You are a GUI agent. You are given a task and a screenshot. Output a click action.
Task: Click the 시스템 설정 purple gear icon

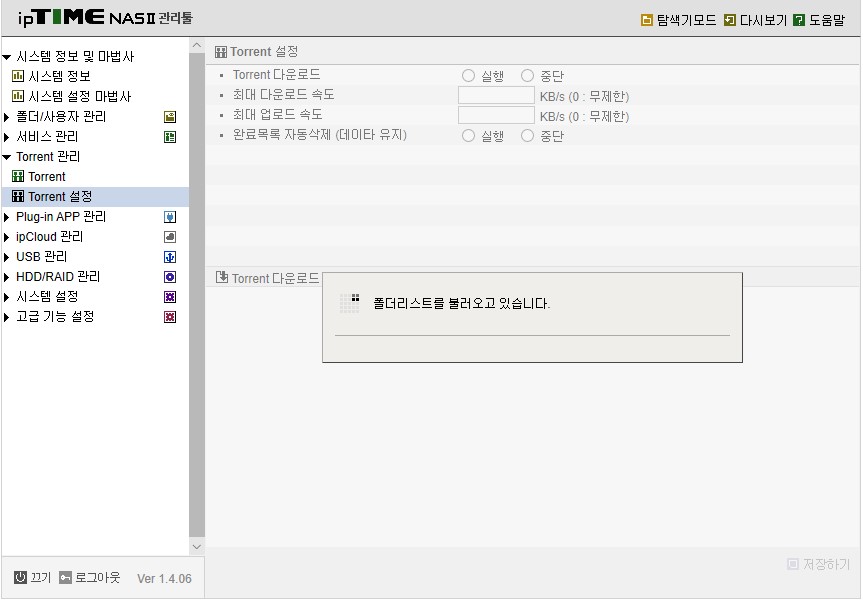170,297
